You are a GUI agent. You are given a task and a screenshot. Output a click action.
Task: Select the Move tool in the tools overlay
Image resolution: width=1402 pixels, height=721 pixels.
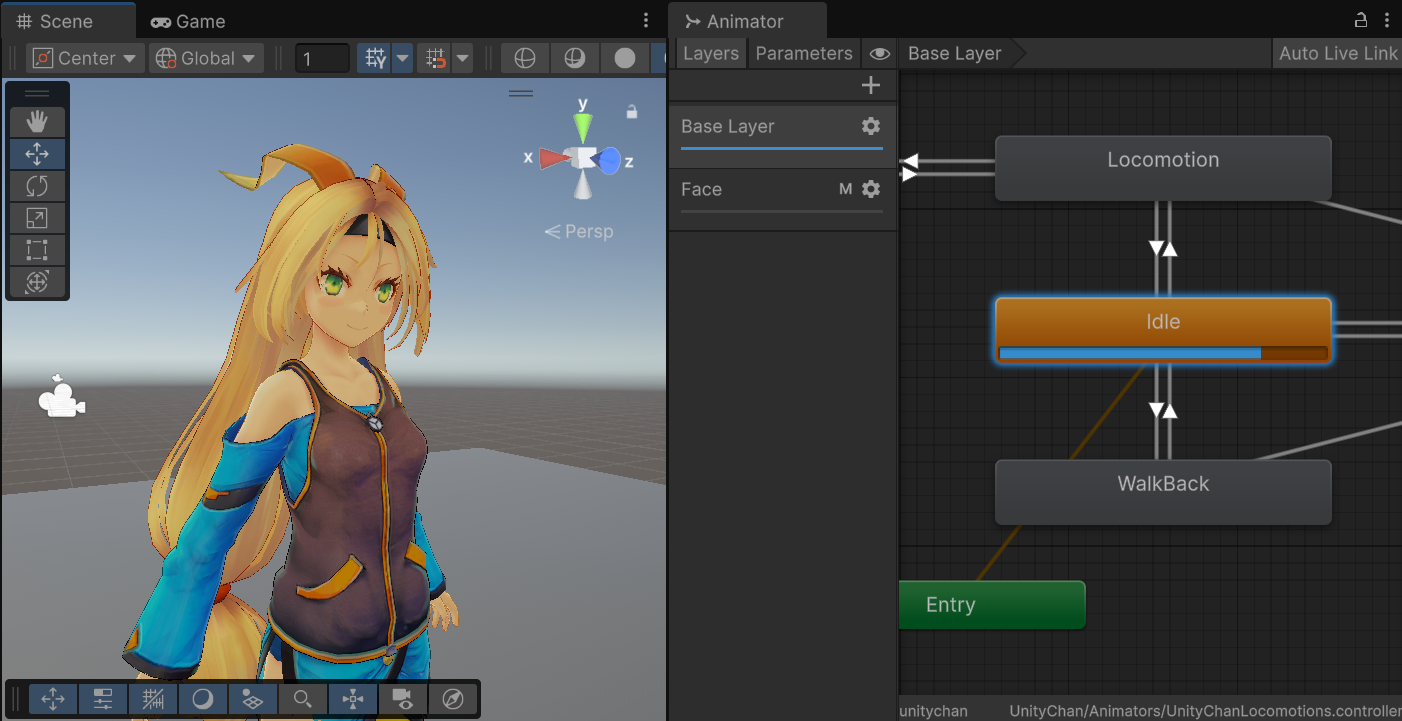tap(37, 154)
